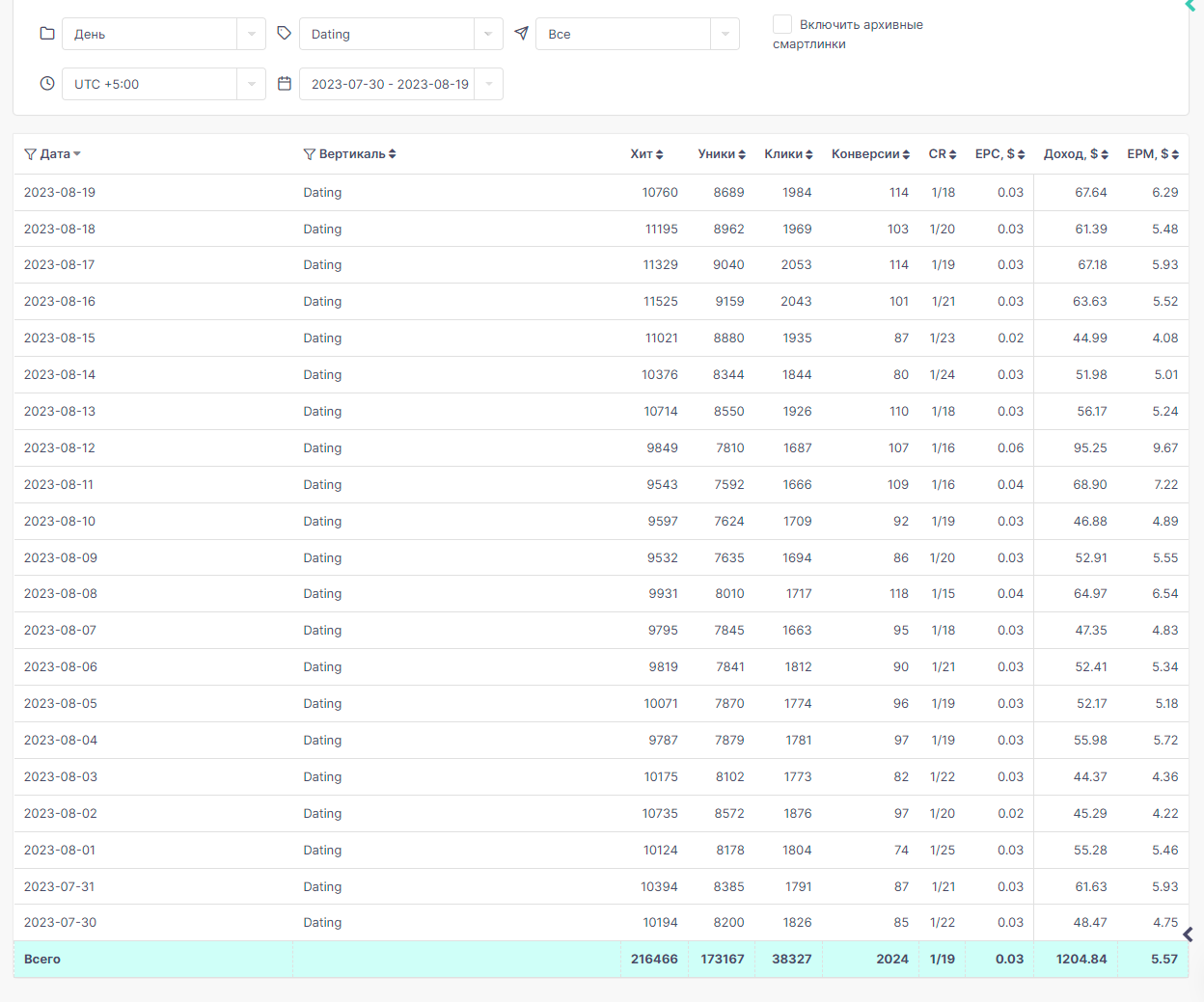This screenshot has height=1002, width=1204.
Task: Sort table by Хит column
Action: (647, 154)
